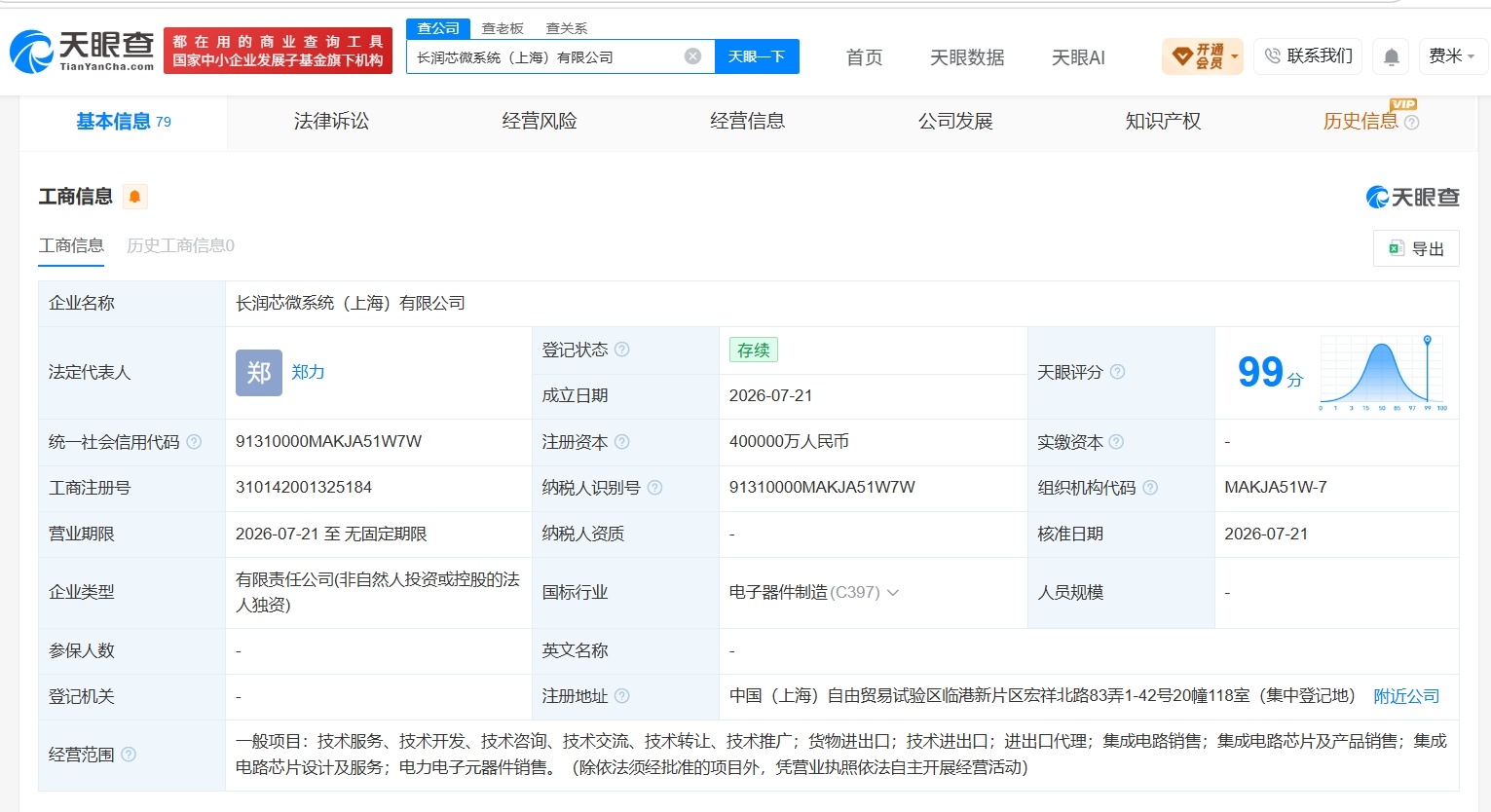The width and height of the screenshot is (1491, 812).
Task: Open 天眼AI in navigation
Action: click(1078, 57)
